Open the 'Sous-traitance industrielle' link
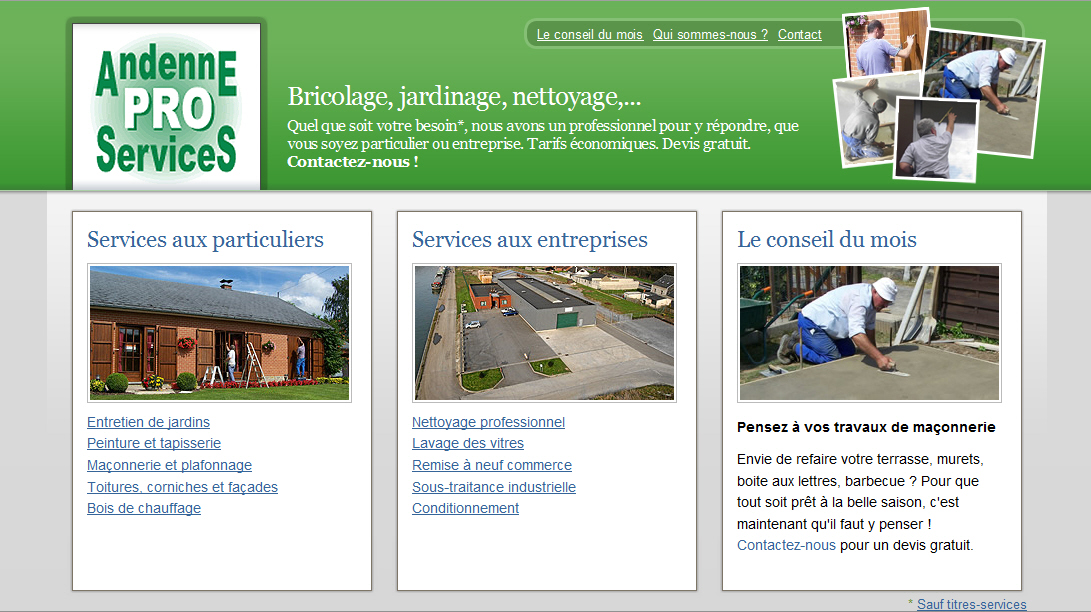Image resolution: width=1091 pixels, height=612 pixels. click(494, 487)
